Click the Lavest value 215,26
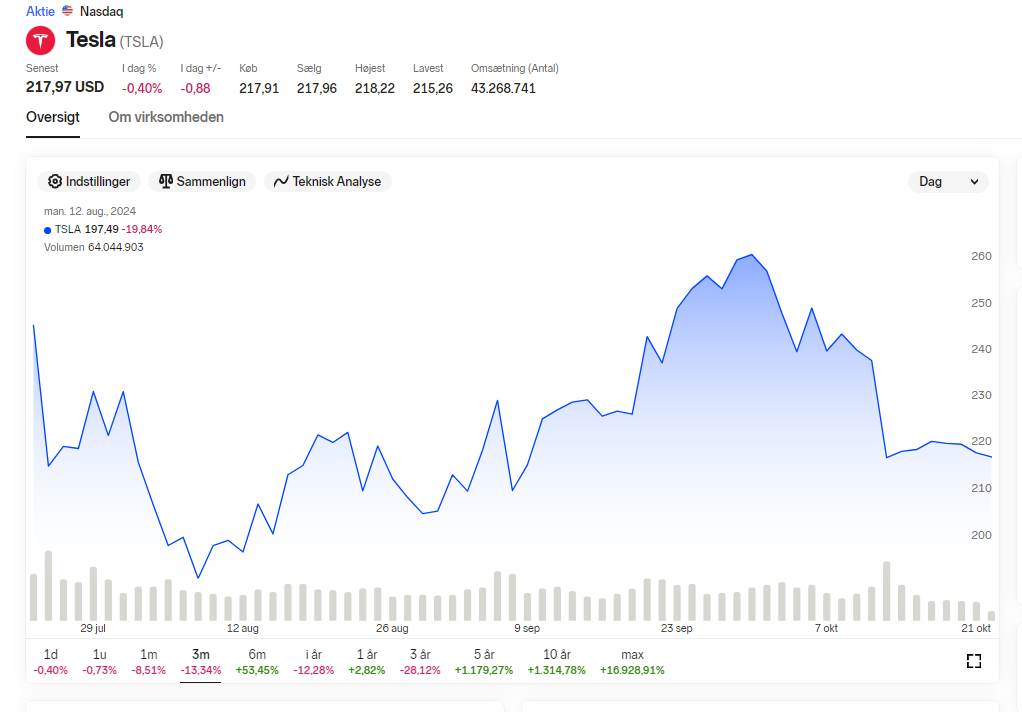1022x712 pixels. tap(433, 88)
